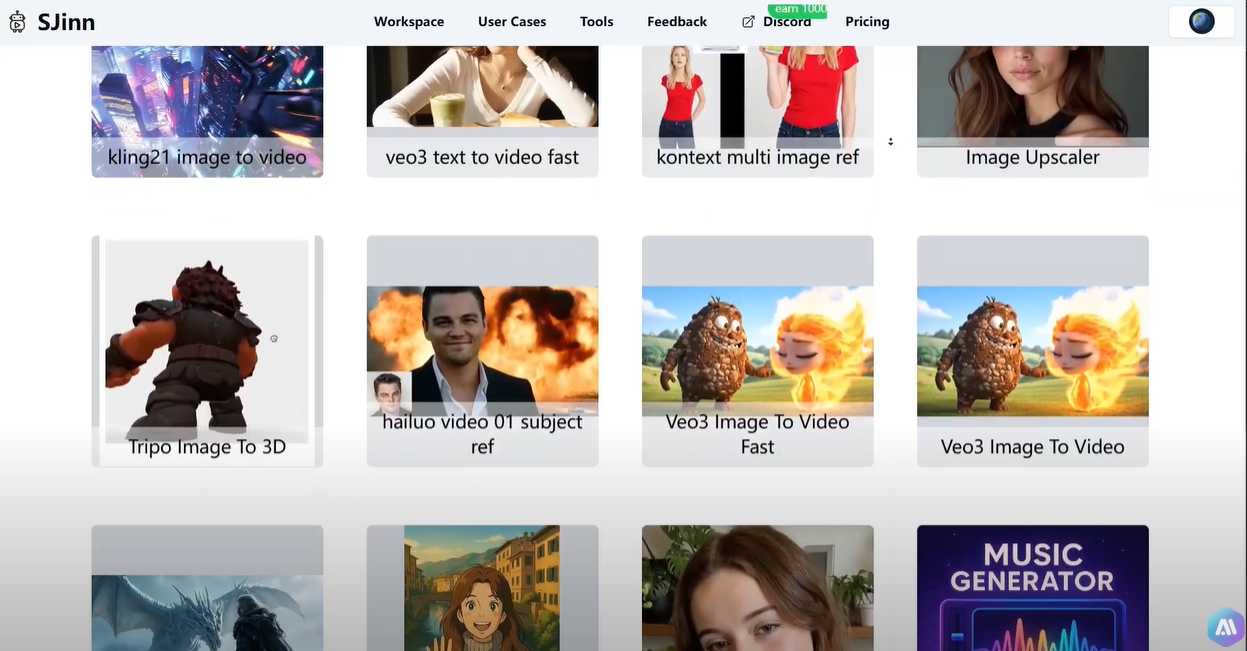This screenshot has height=651, width=1247.
Task: Click the 'Image Upscaler' label text
Action: tap(1032, 157)
